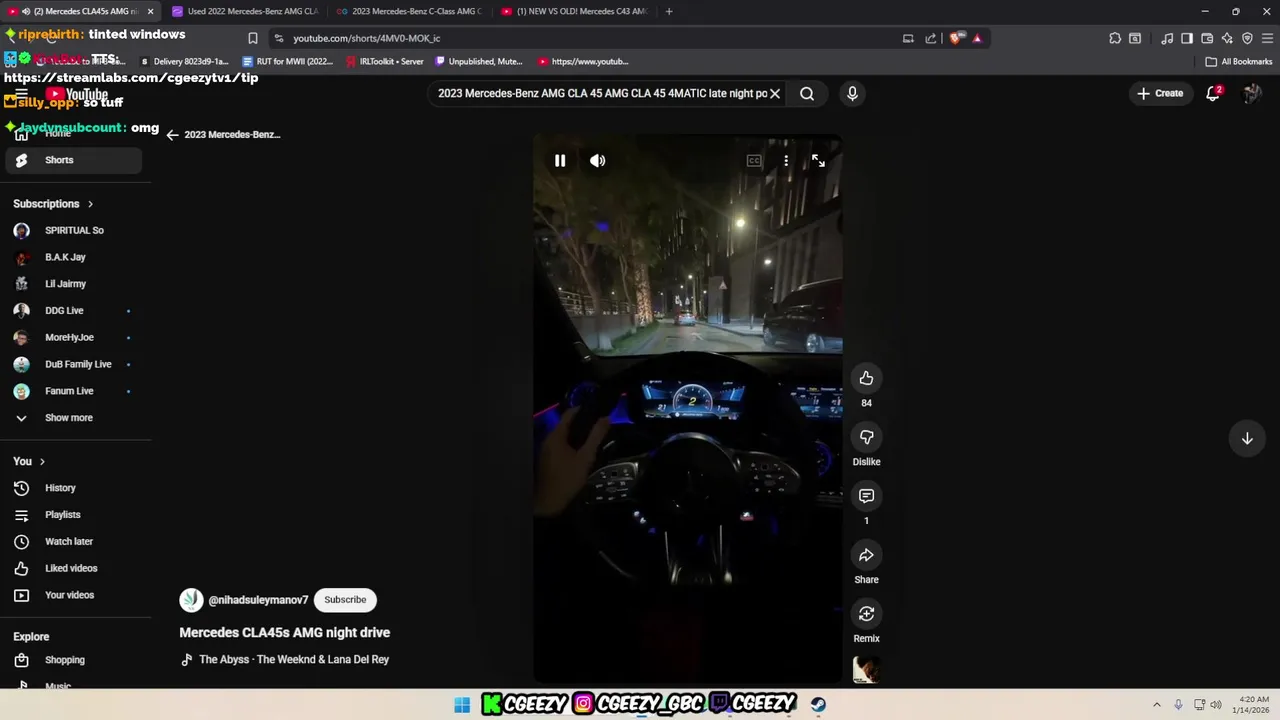This screenshot has width=1280, height=720.
Task: Open Playlists in the sidebar
Action: tap(73, 515)
